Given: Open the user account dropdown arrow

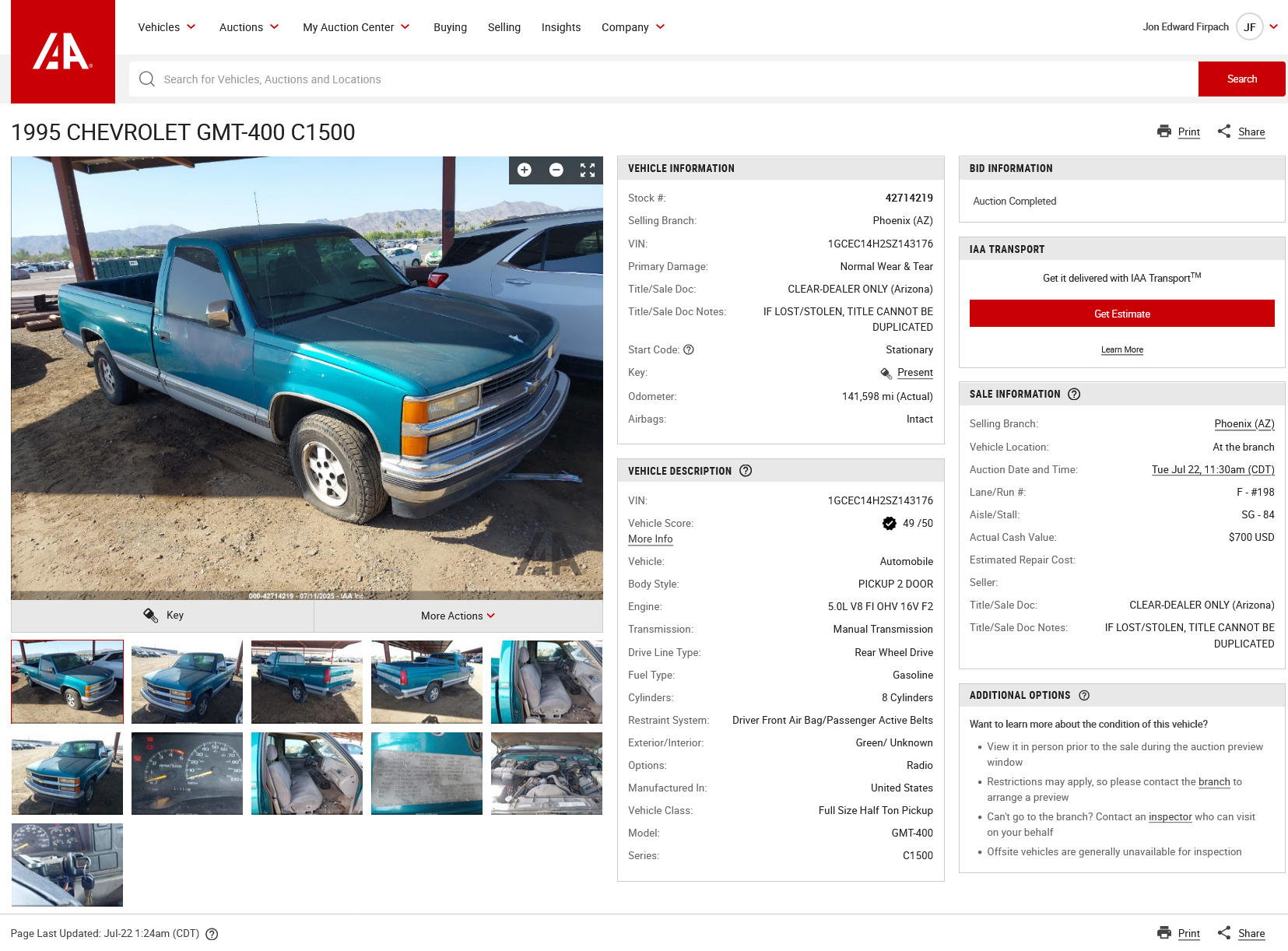Looking at the screenshot, I should [1274, 26].
